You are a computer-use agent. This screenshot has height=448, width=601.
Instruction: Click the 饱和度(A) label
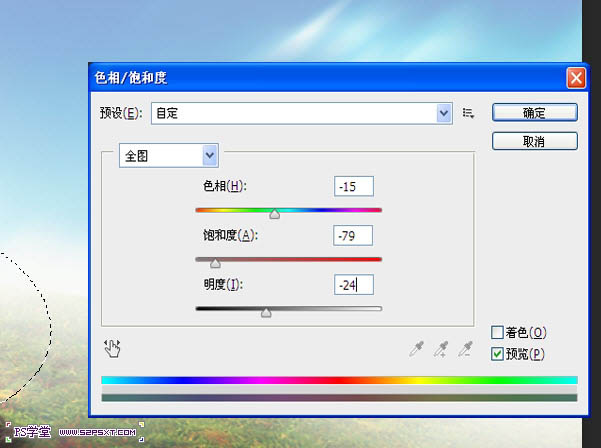pyautogui.click(x=230, y=235)
